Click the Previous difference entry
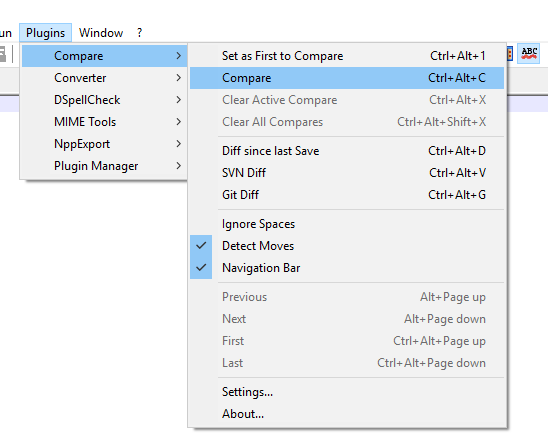 [347, 297]
